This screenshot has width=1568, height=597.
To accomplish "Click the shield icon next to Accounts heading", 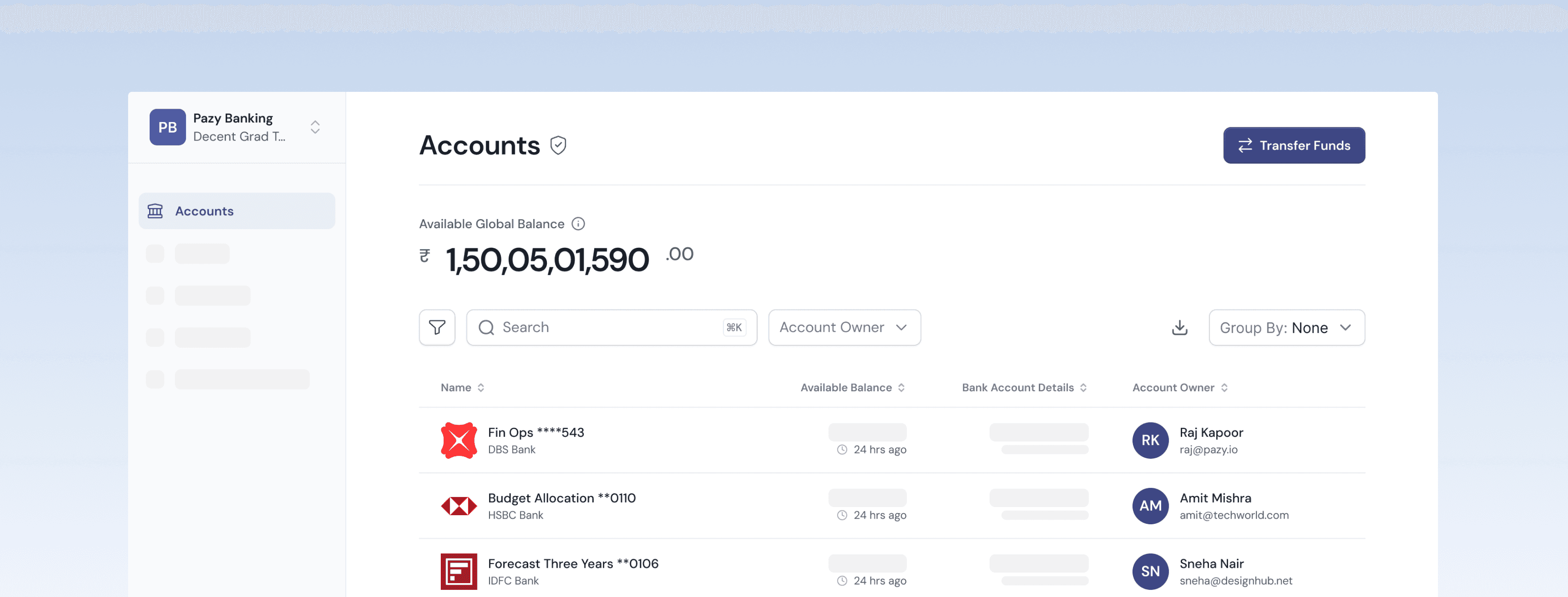I will click(x=558, y=145).
